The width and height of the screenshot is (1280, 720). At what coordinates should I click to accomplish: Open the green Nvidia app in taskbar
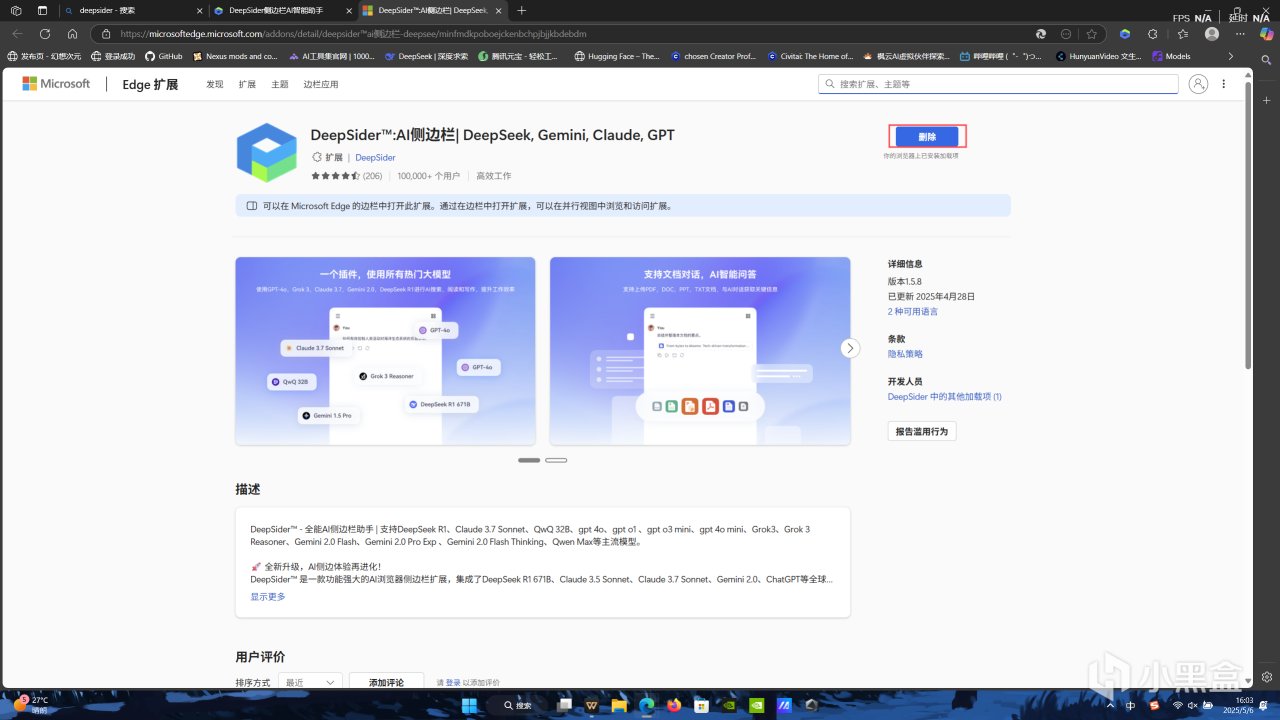757,705
